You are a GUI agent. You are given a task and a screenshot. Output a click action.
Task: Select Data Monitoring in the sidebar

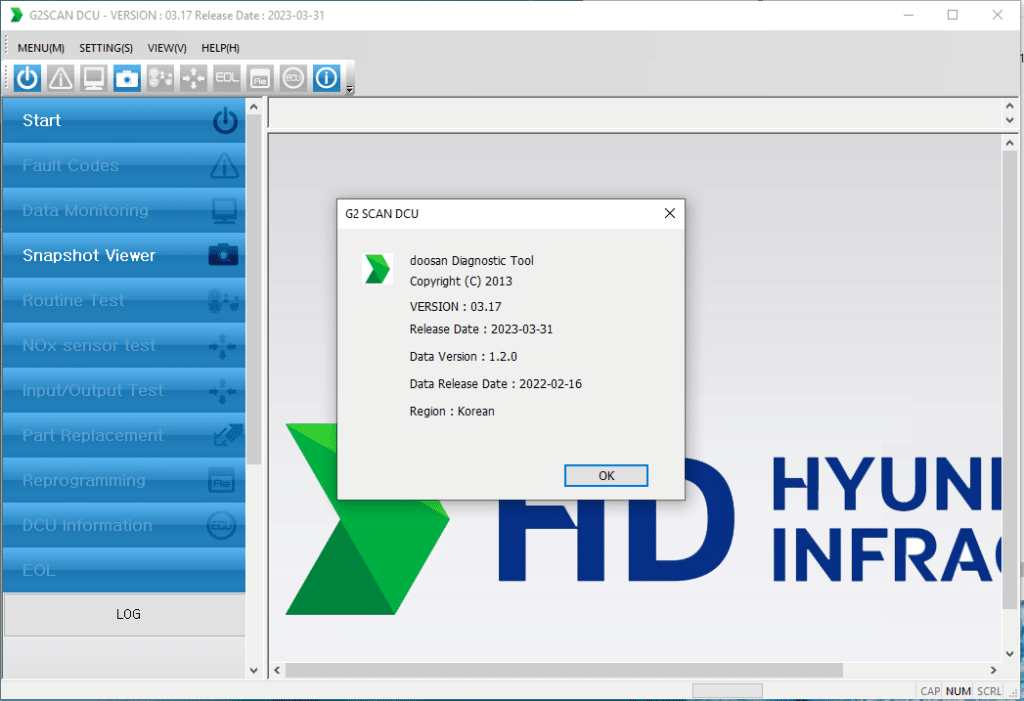point(124,211)
